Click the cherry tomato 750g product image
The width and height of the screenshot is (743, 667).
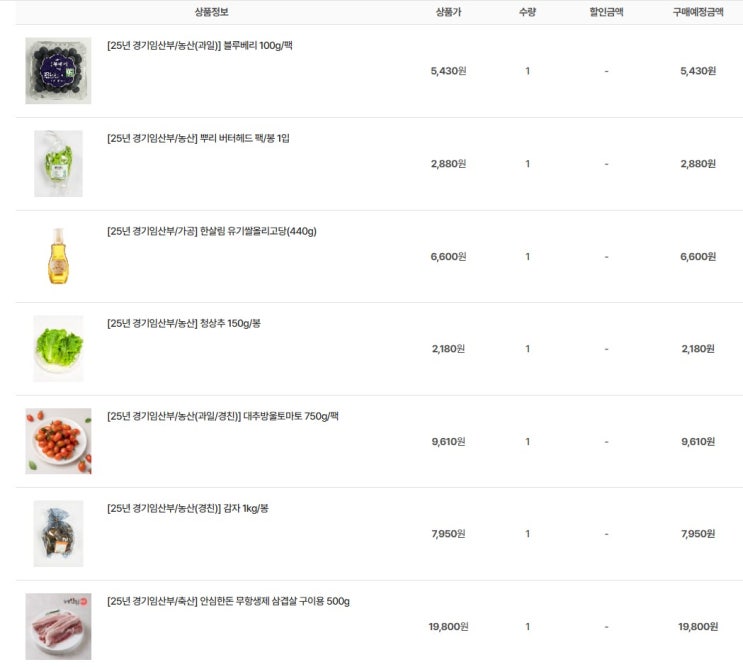click(58, 441)
